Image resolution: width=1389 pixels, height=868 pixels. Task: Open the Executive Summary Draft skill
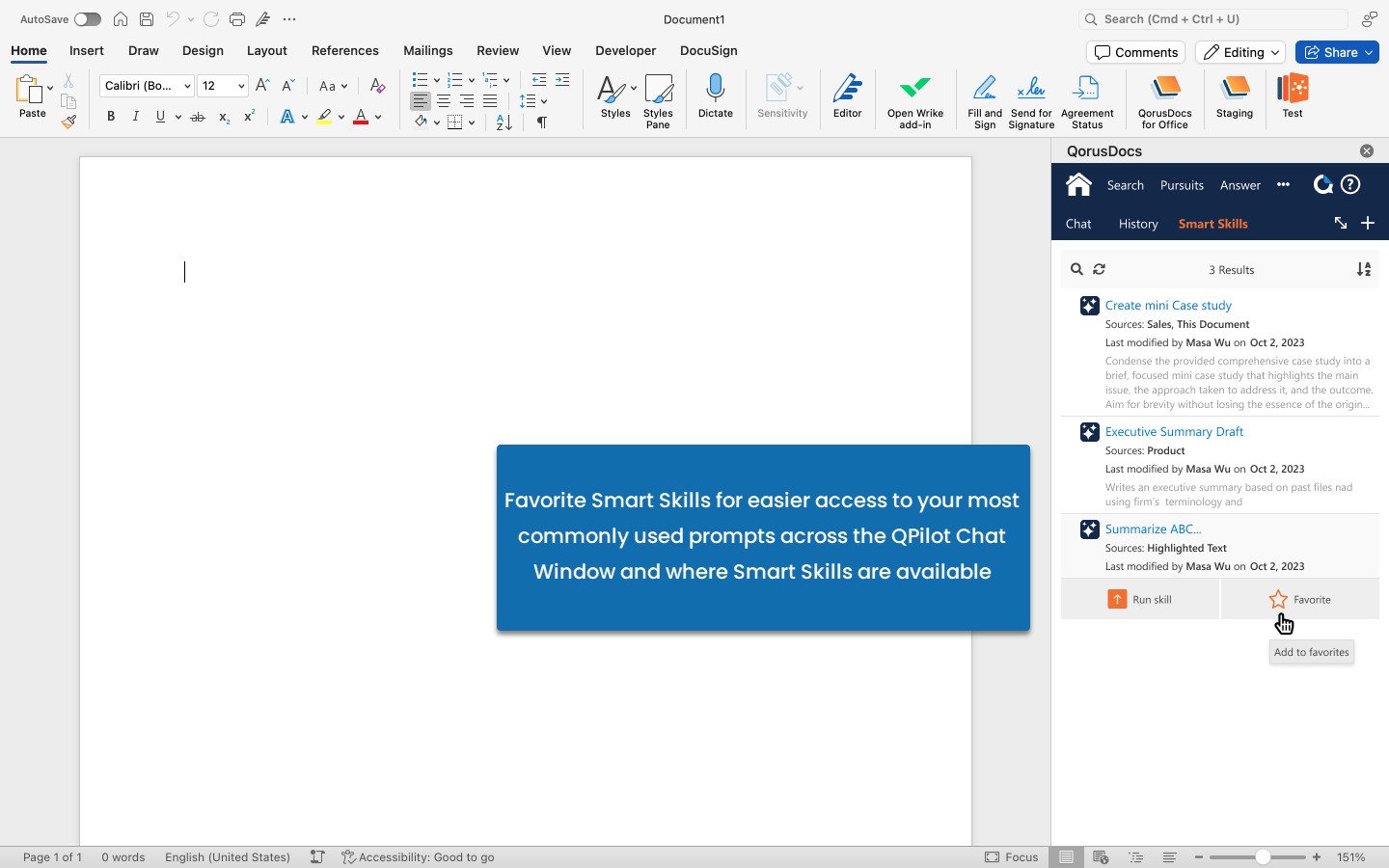(1174, 431)
